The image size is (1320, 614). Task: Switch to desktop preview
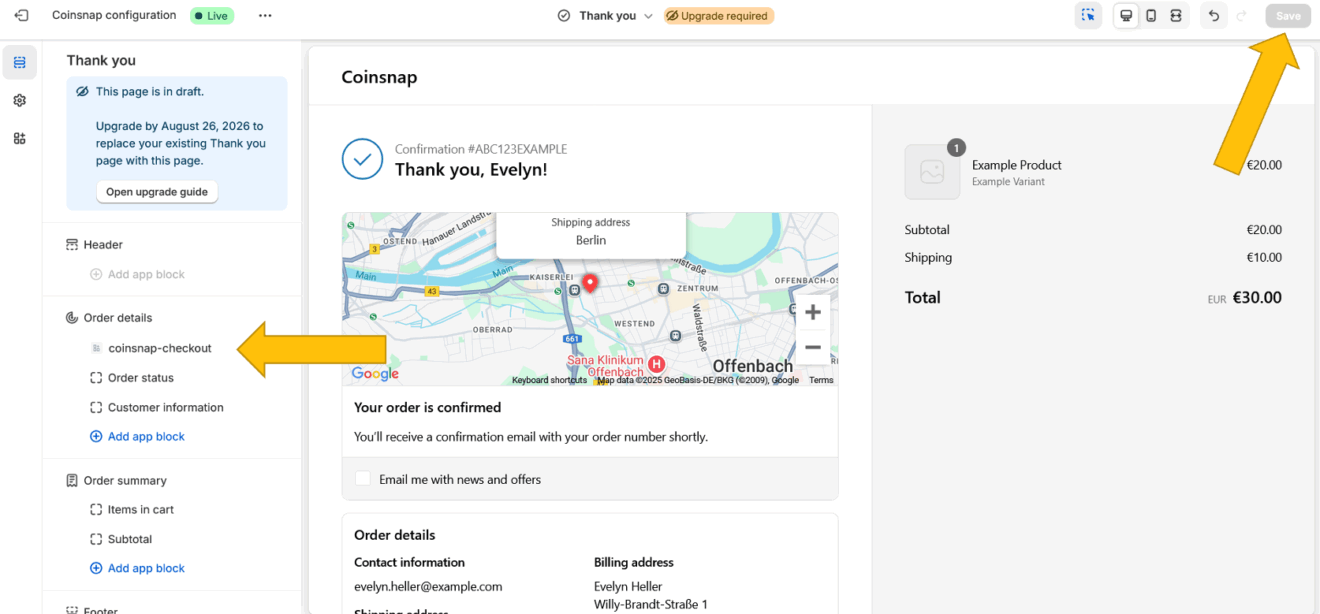[1126, 16]
